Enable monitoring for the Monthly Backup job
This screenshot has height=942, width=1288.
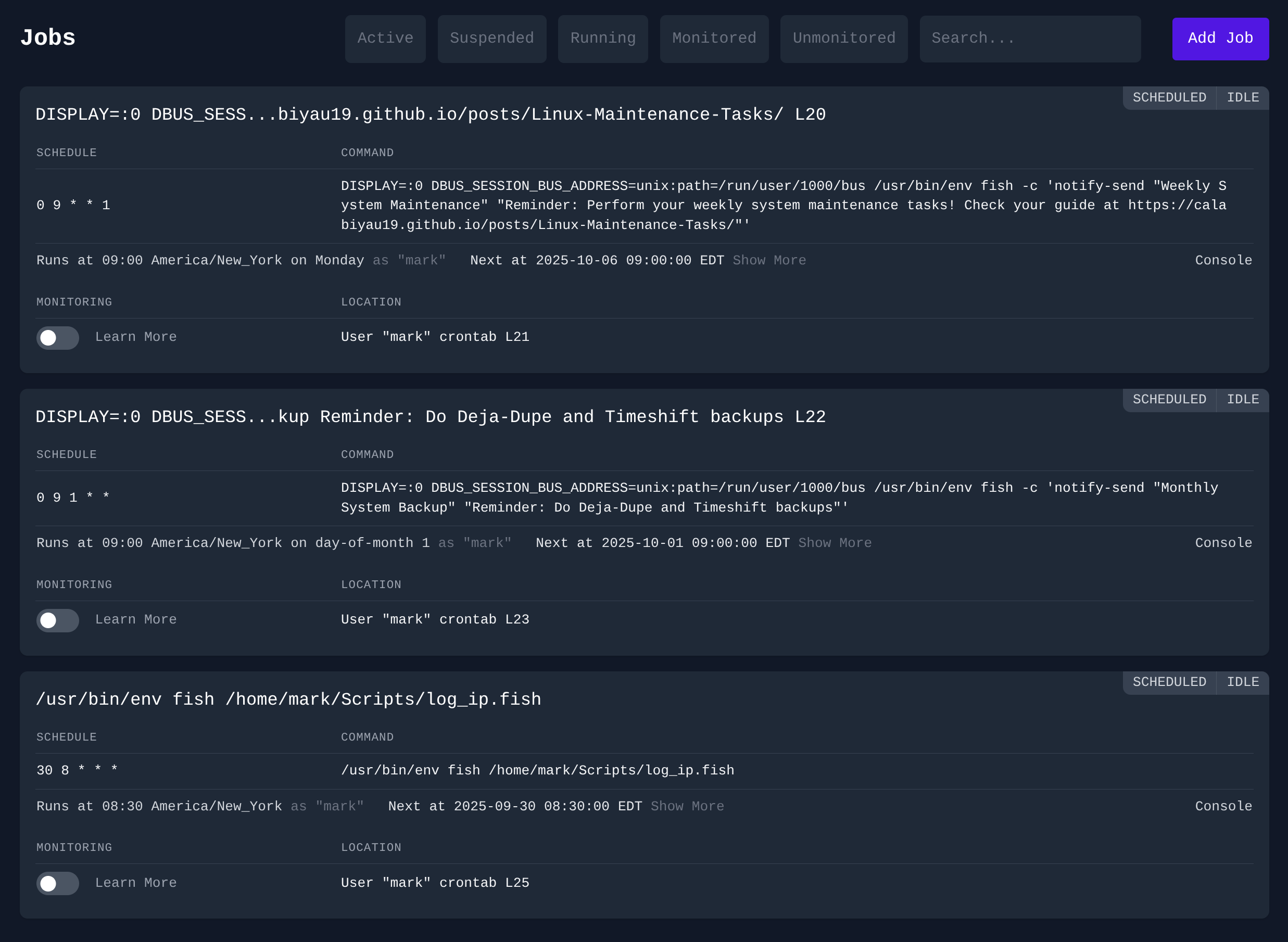tap(57, 620)
